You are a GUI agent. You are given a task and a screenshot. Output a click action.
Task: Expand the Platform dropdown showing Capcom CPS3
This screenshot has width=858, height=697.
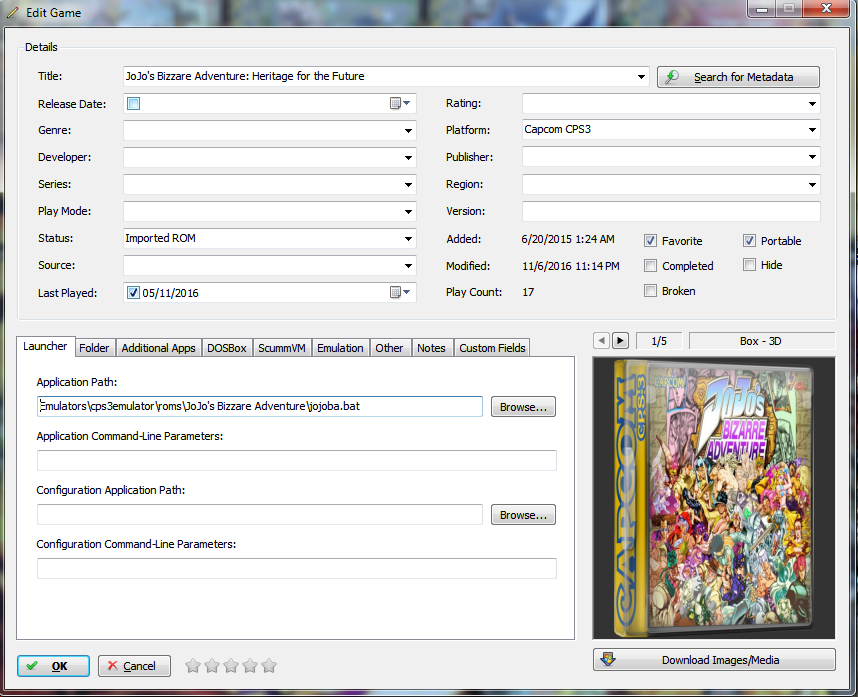coord(812,130)
